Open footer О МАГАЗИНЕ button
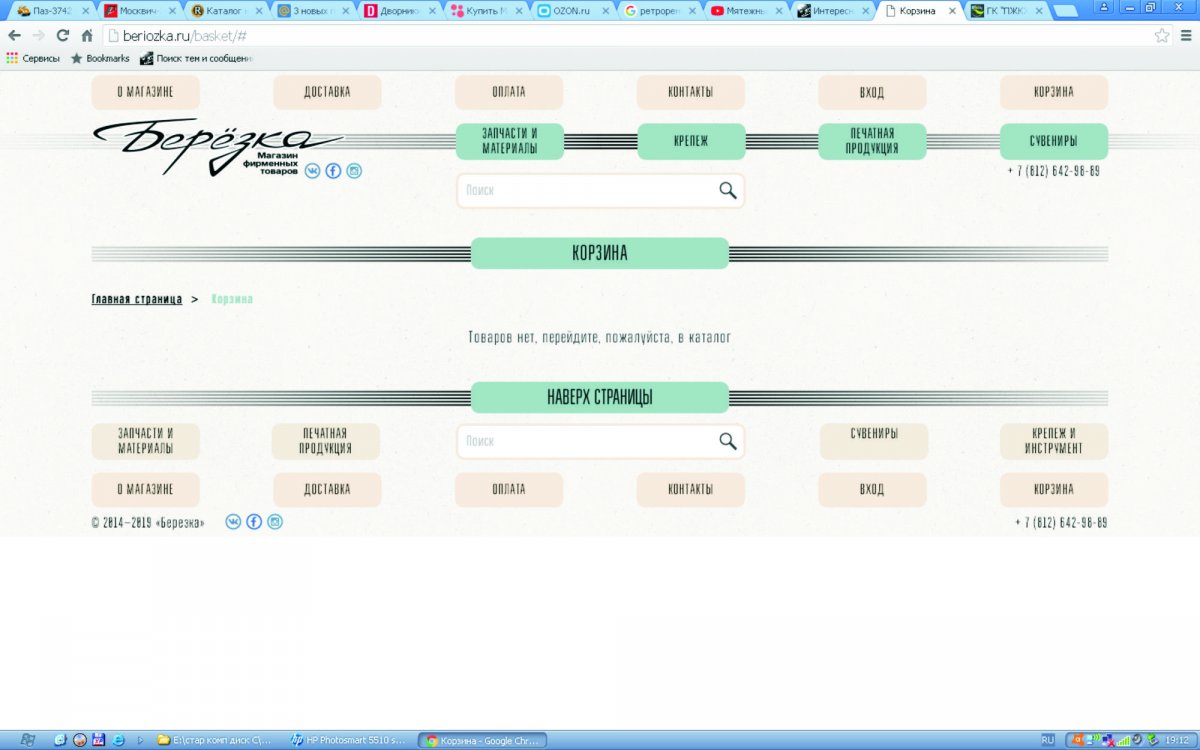The width and height of the screenshot is (1200, 750). tap(146, 490)
